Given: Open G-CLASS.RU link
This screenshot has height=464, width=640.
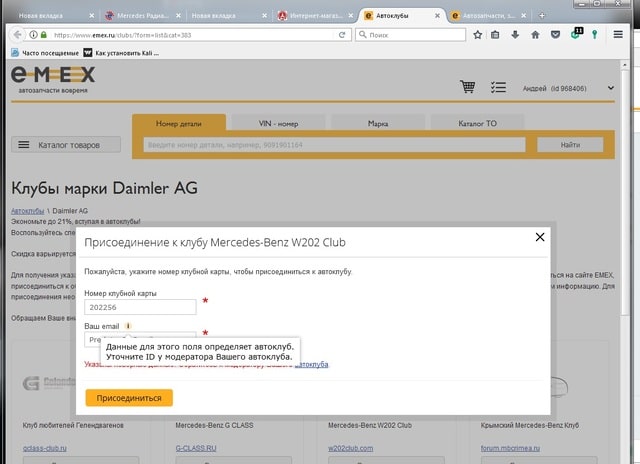Looking at the screenshot, I should [196, 448].
